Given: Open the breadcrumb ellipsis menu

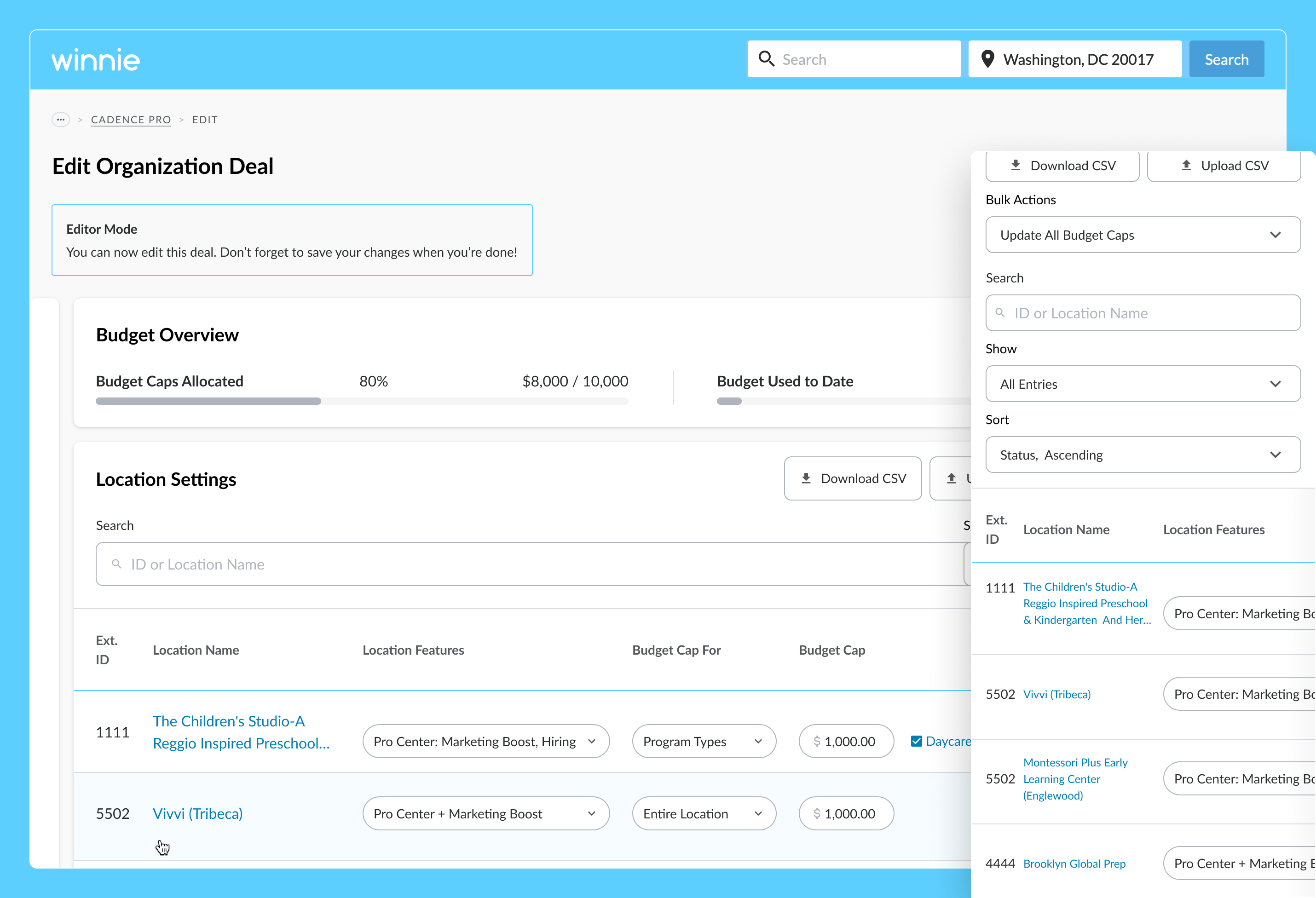Looking at the screenshot, I should [61, 120].
